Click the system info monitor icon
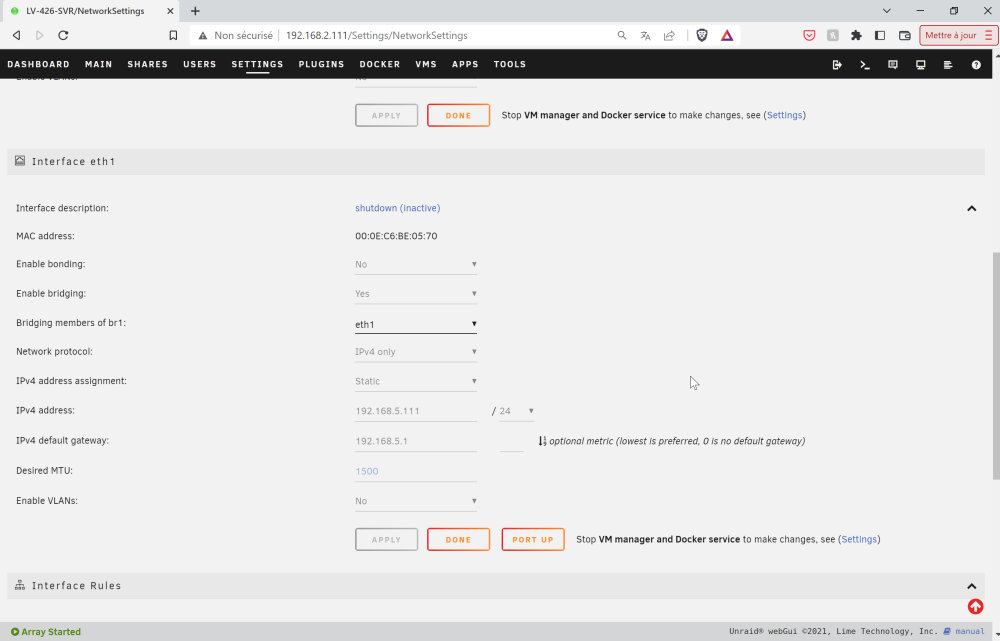 (x=920, y=64)
